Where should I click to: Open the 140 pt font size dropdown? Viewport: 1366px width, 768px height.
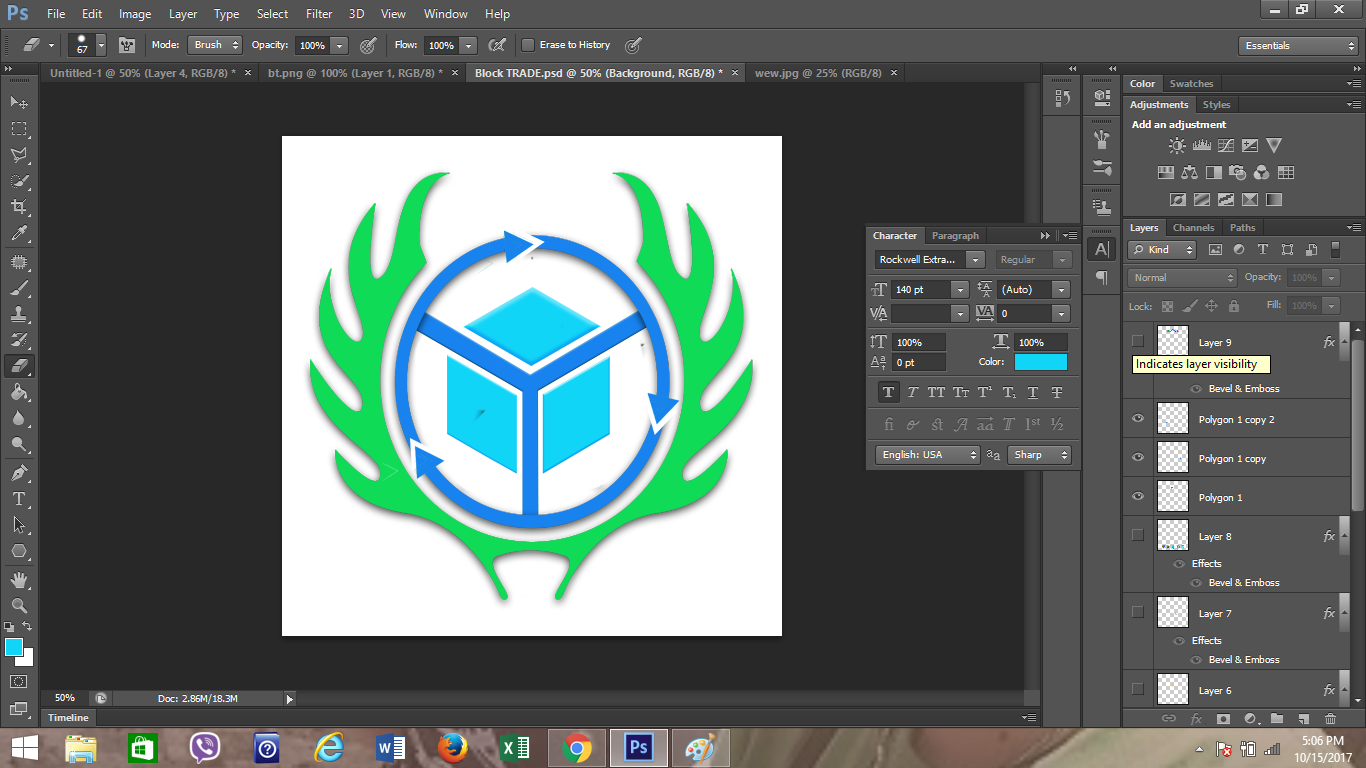[x=960, y=289]
